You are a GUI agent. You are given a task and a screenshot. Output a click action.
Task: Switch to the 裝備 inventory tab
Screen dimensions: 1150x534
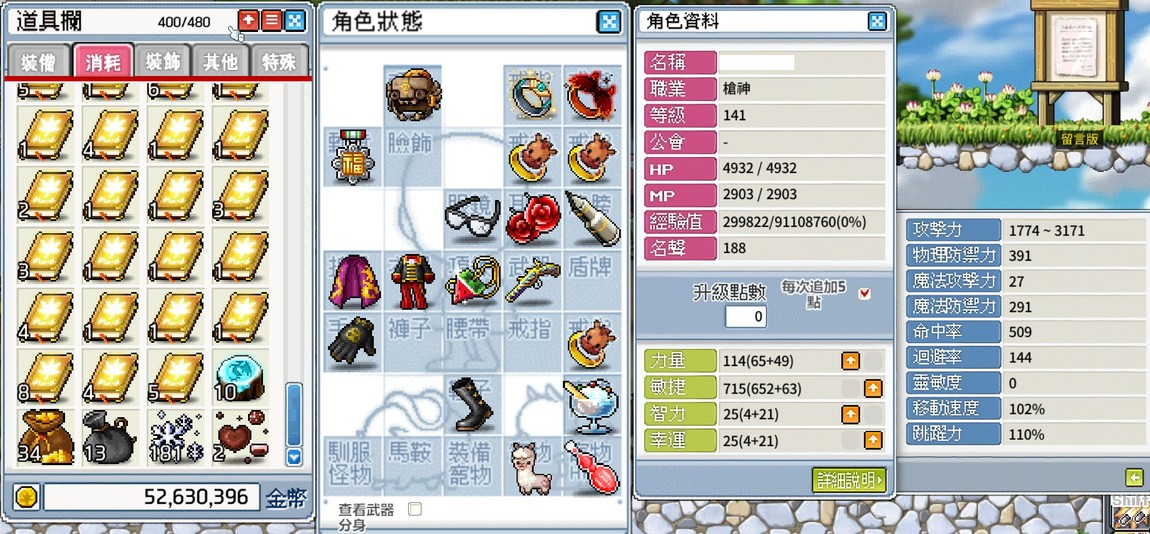click(x=40, y=61)
